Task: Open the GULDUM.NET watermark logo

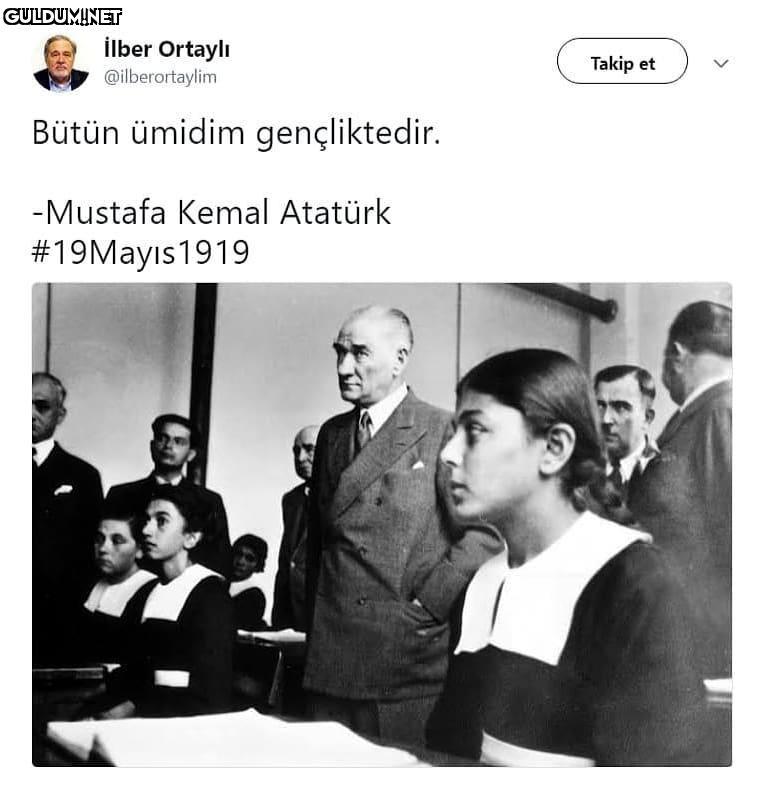Action: click(x=62, y=17)
